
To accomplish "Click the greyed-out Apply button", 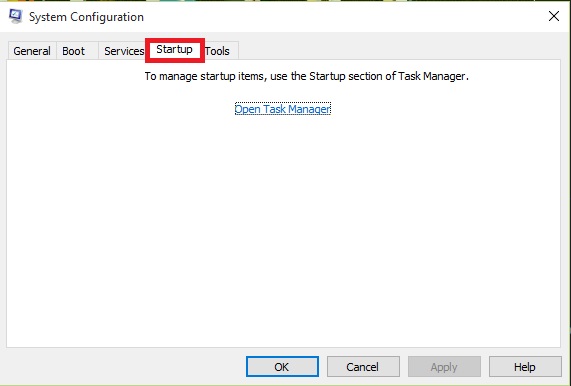I will [444, 366].
